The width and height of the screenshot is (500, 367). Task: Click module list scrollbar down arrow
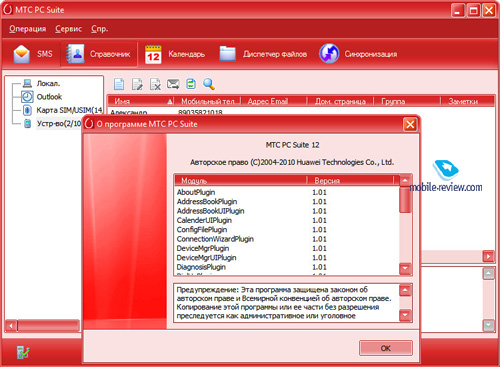click(x=405, y=268)
